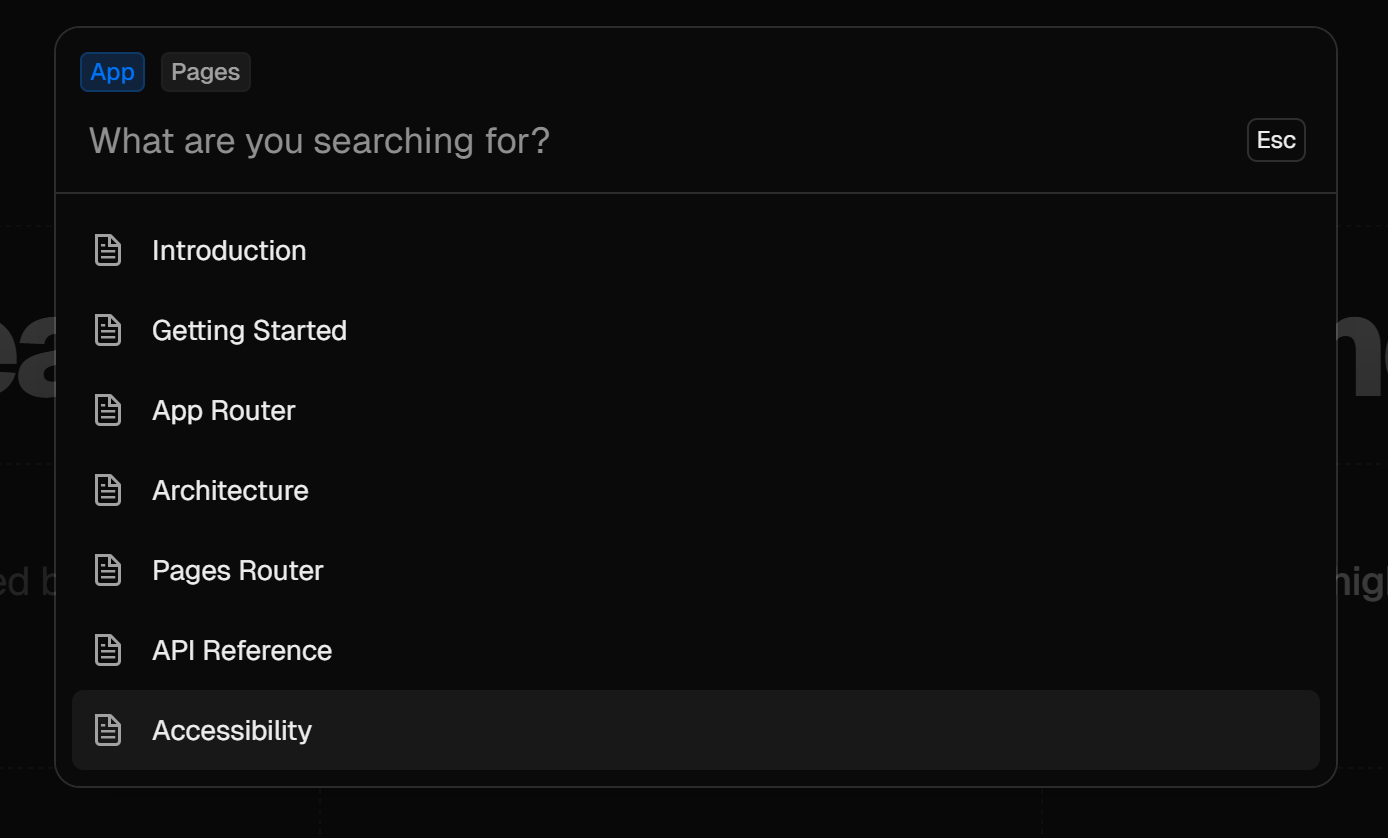
Task: Select the Architecture search result
Action: [230, 490]
